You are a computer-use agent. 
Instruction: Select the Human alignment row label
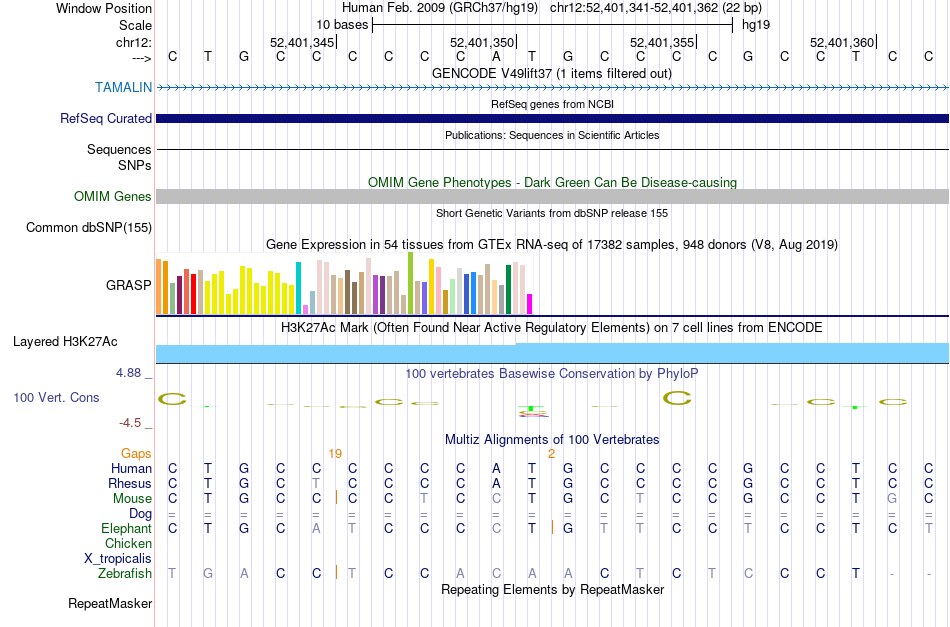(x=131, y=468)
